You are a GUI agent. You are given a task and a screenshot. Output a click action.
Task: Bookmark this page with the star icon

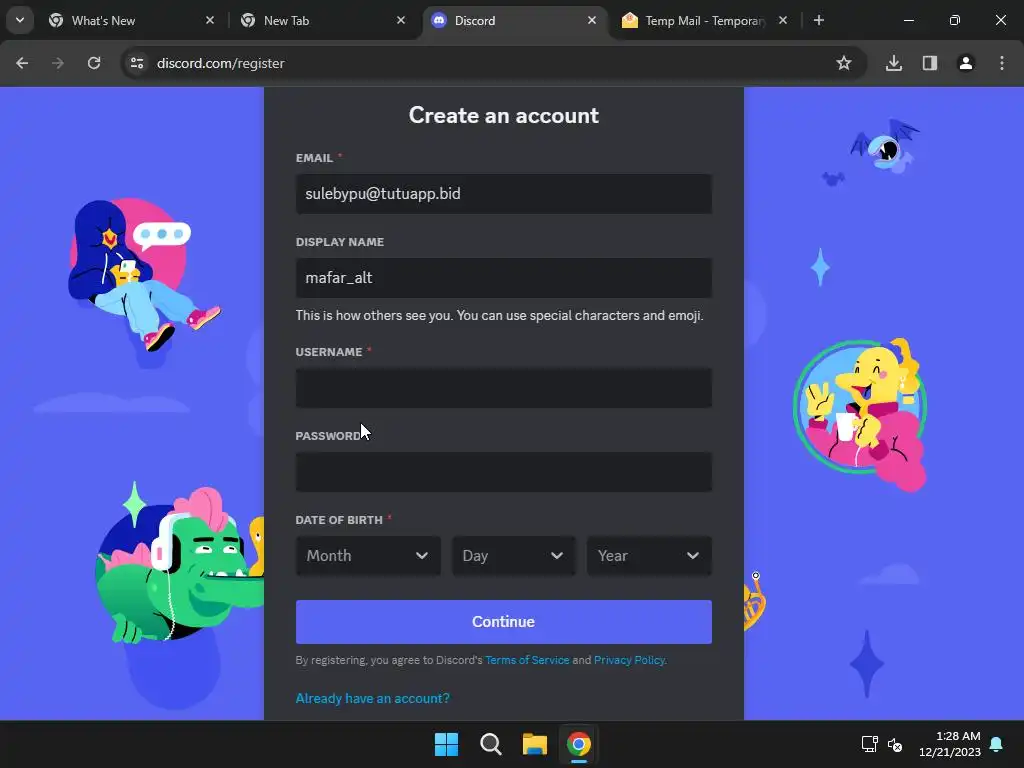point(844,63)
